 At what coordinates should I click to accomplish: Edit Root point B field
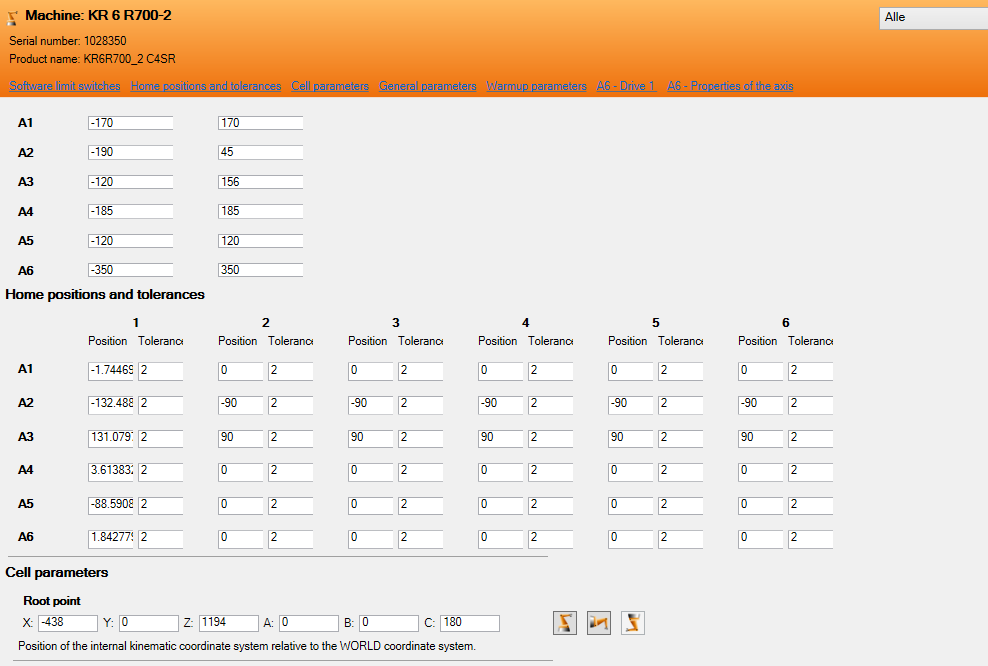pos(389,623)
